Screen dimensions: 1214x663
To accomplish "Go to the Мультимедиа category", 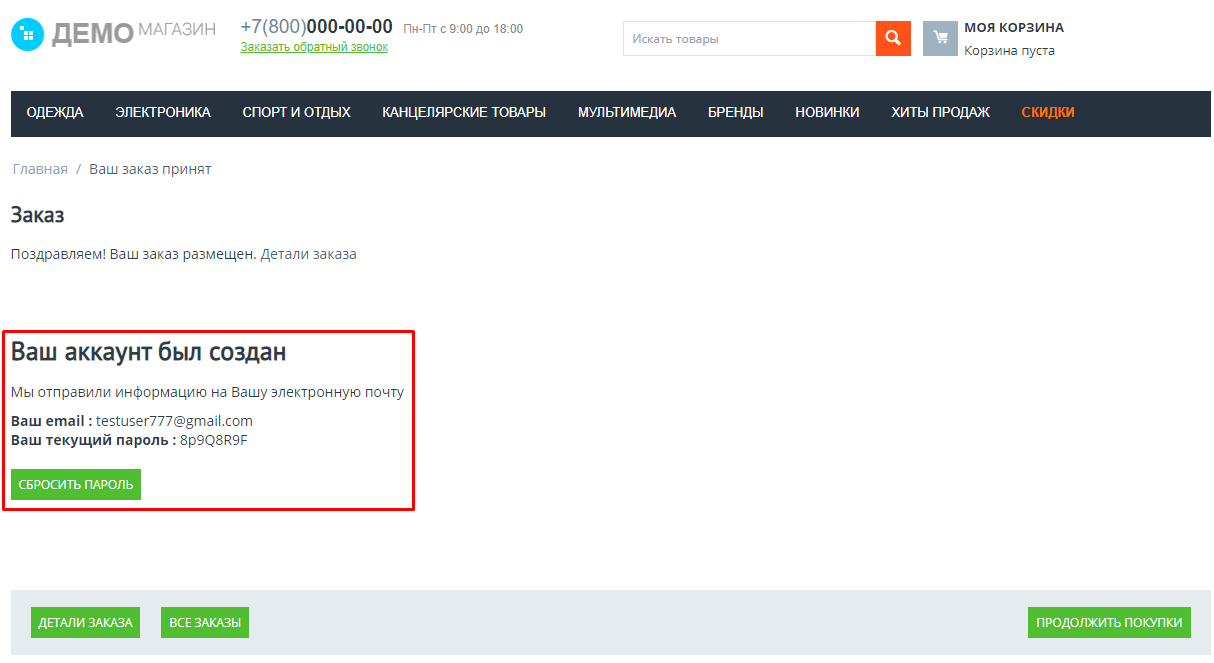I will pos(627,113).
